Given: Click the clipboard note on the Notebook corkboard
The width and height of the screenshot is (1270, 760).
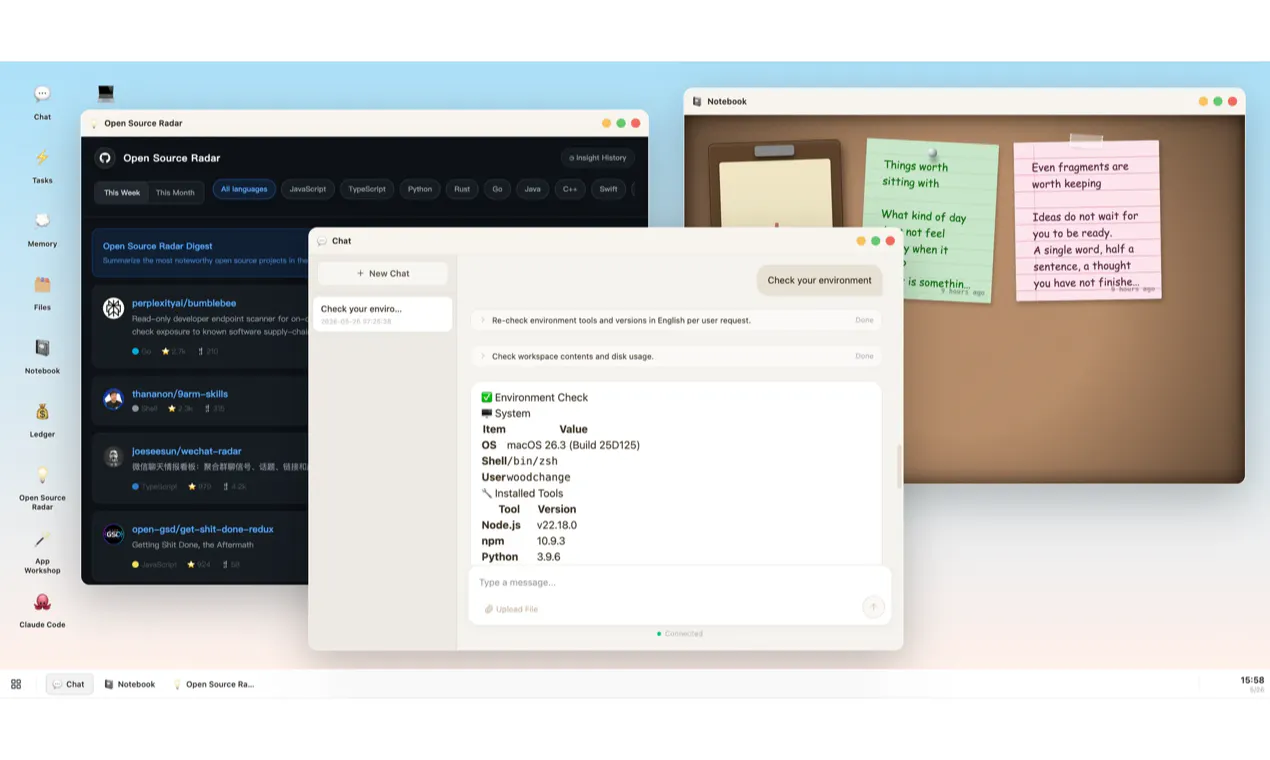Looking at the screenshot, I should (775, 184).
